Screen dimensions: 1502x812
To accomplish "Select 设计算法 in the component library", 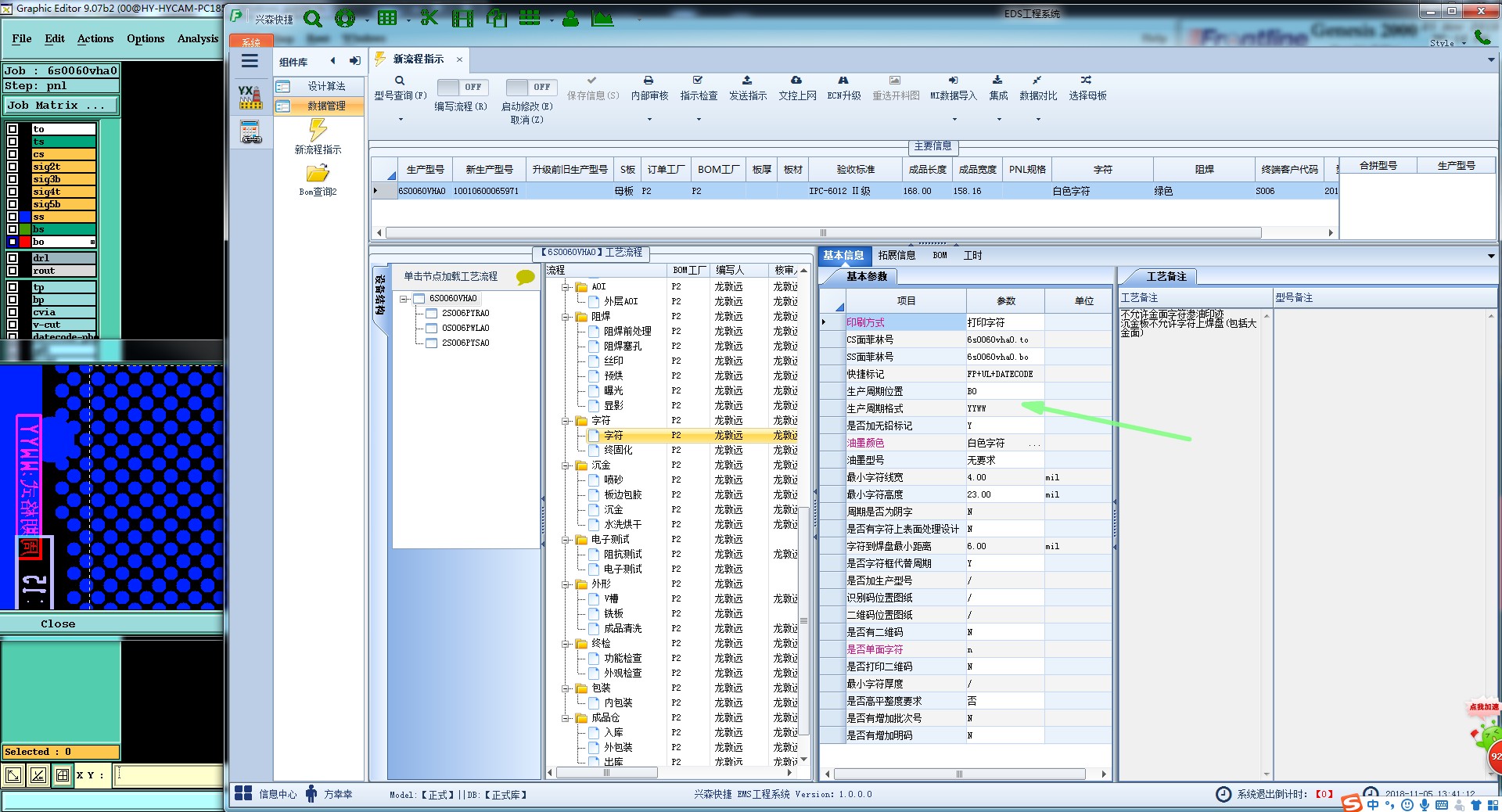I will 318,86.
